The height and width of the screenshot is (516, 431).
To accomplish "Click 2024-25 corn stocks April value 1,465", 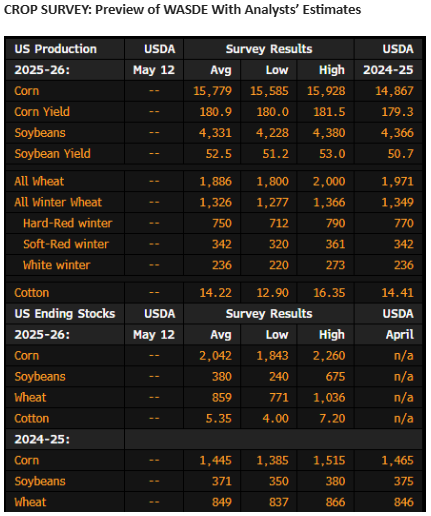I will (x=397, y=460).
